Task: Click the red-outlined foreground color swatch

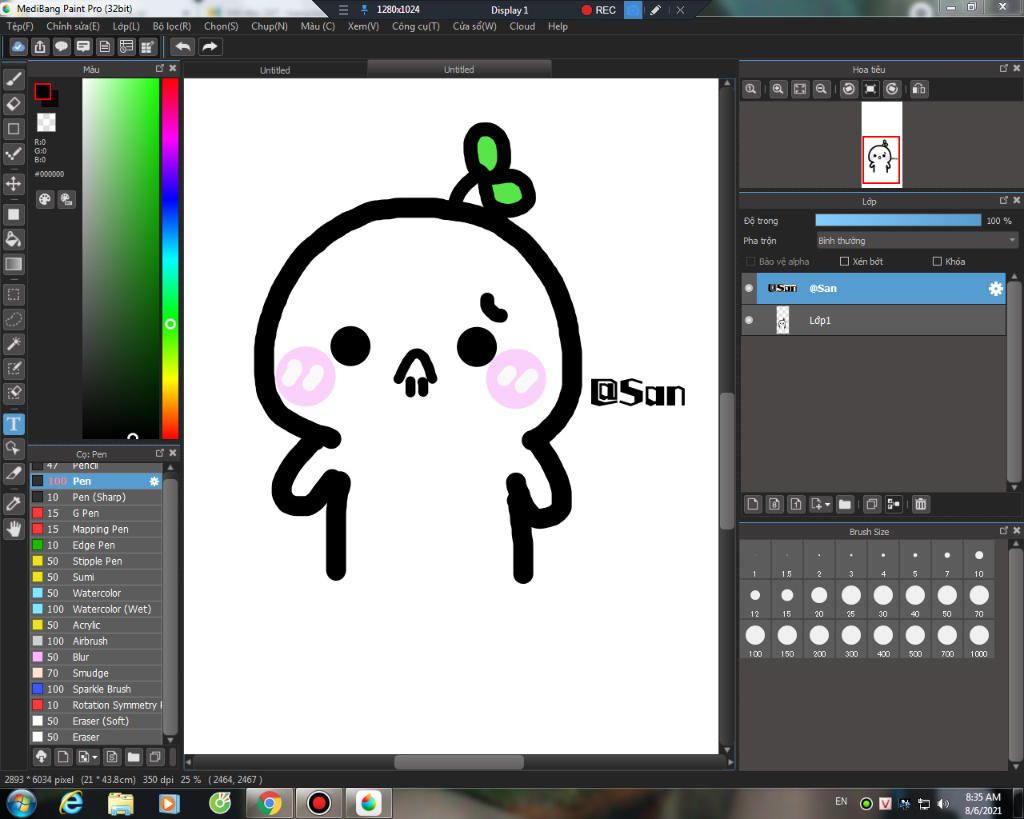Action: (x=42, y=91)
